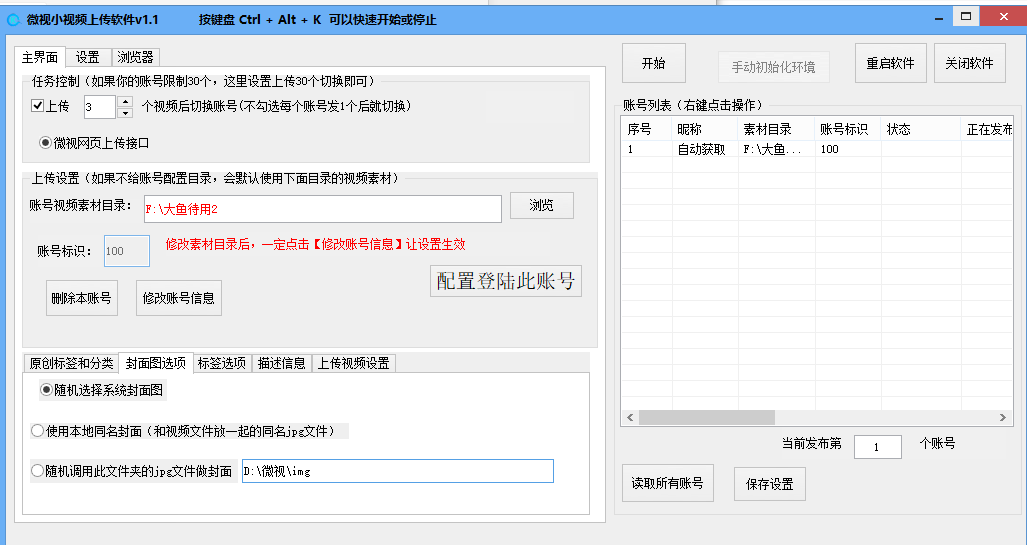Open the 上传视频设置 tab

coord(354,363)
